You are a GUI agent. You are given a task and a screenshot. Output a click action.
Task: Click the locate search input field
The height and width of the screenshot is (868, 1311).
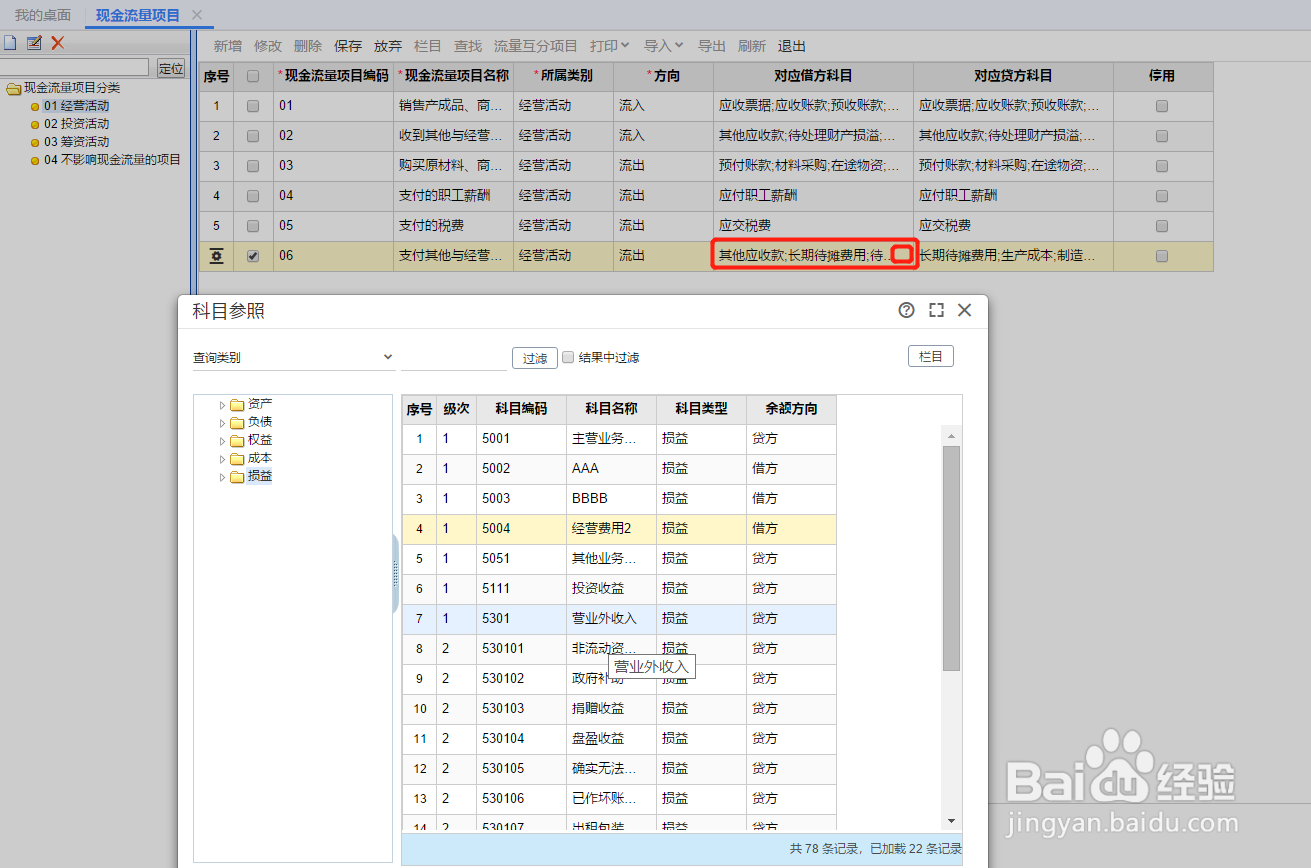pyautogui.click(x=75, y=67)
